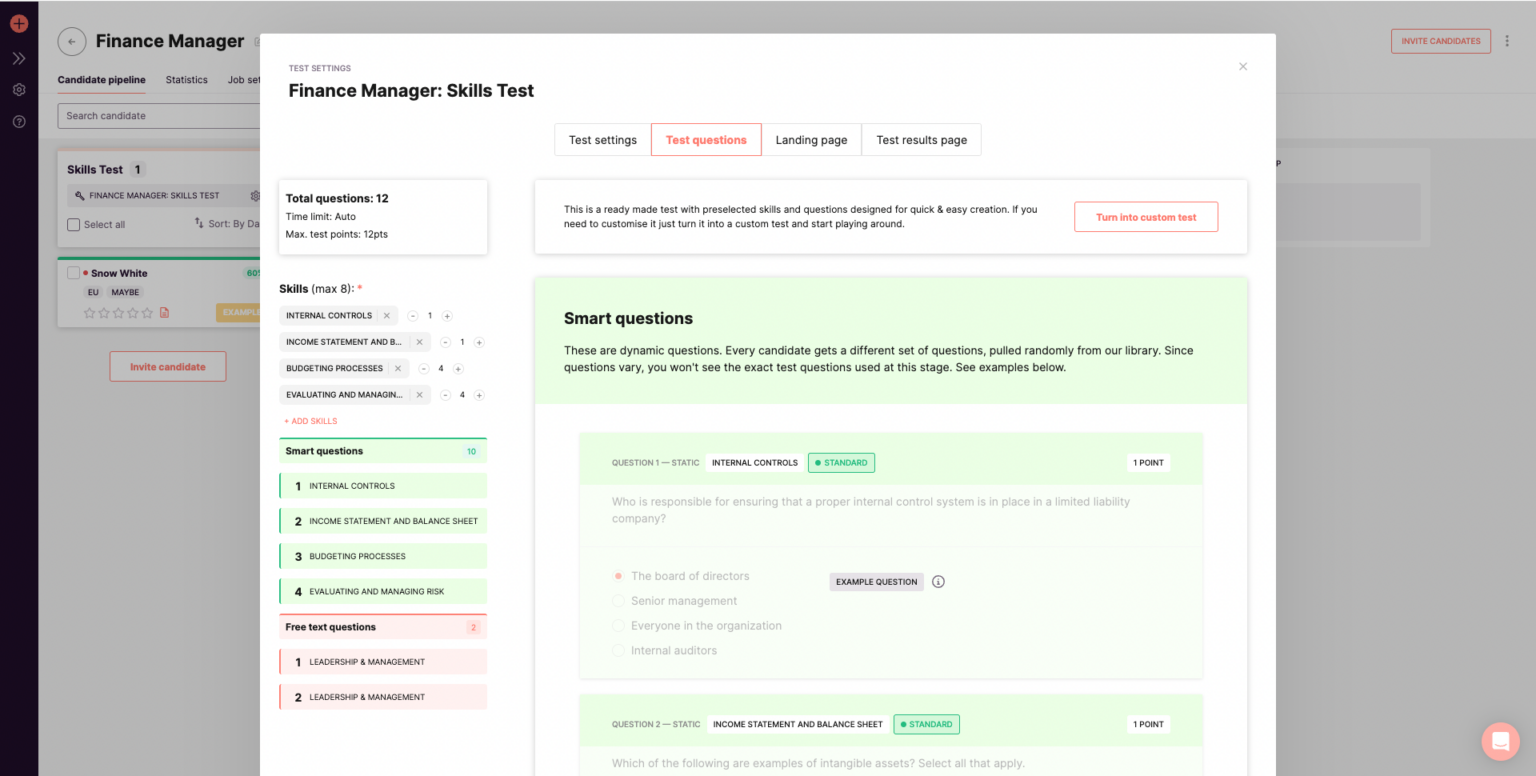The image size is (1536, 776).
Task: Switch to the Test settings tab
Action: (x=602, y=139)
